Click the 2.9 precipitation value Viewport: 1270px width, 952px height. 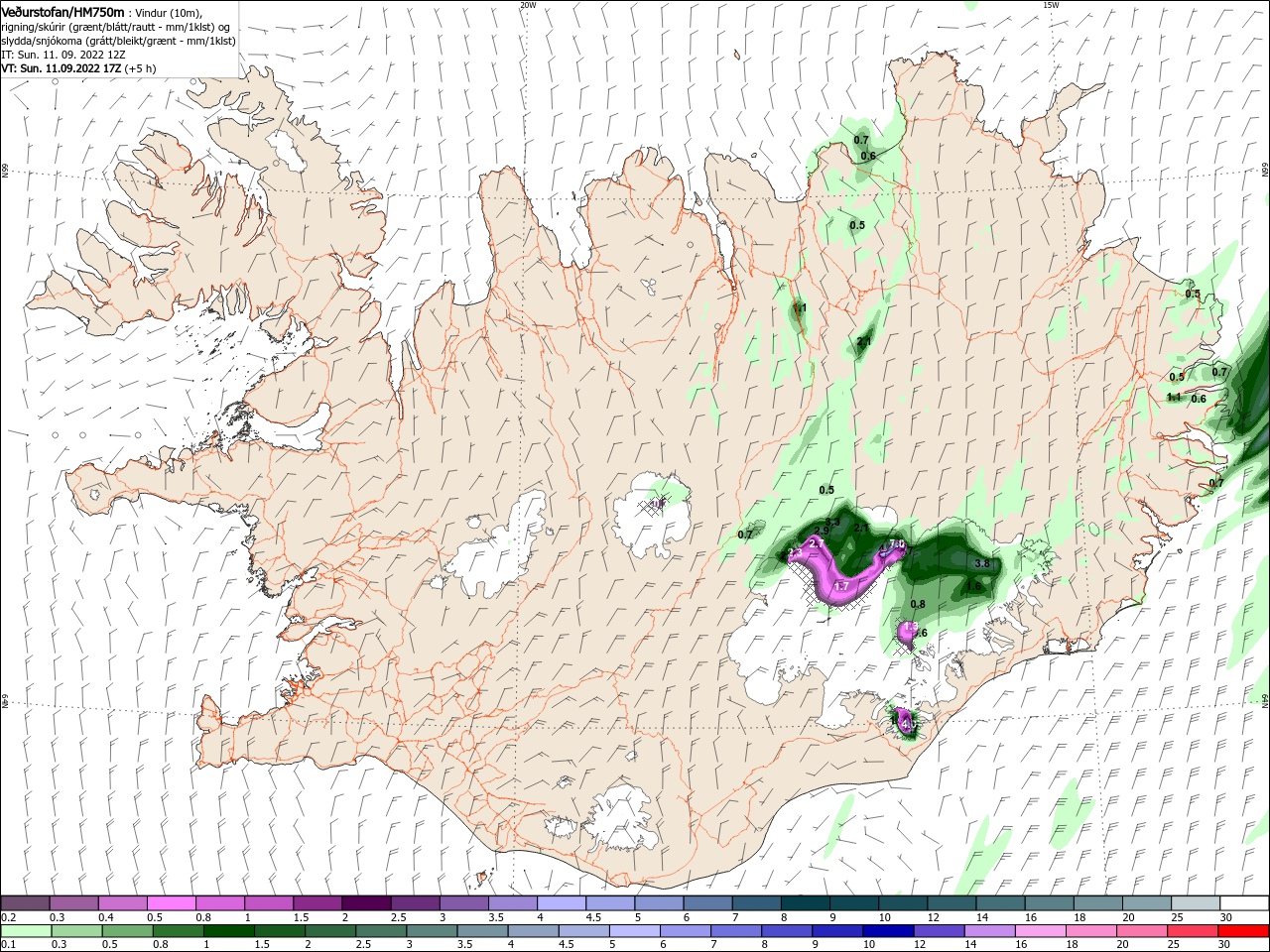click(824, 532)
